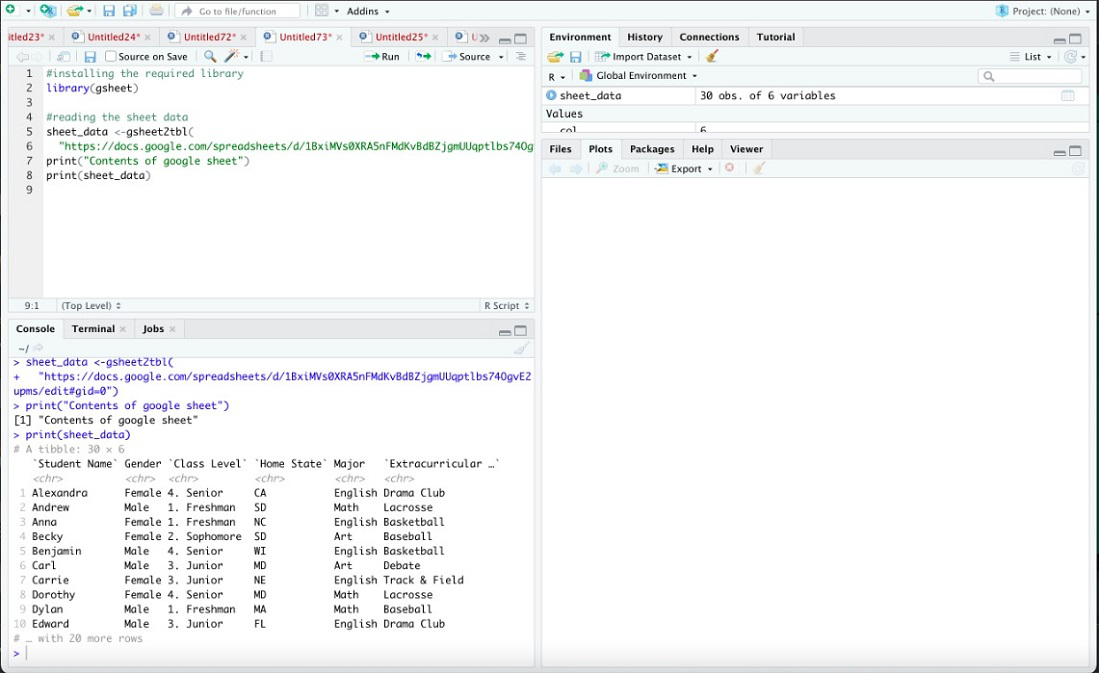The width and height of the screenshot is (1099, 673).
Task: Open the code tools magic wand
Action: (232, 57)
